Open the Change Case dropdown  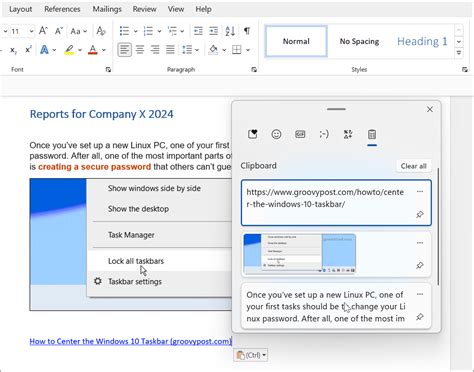(79, 31)
